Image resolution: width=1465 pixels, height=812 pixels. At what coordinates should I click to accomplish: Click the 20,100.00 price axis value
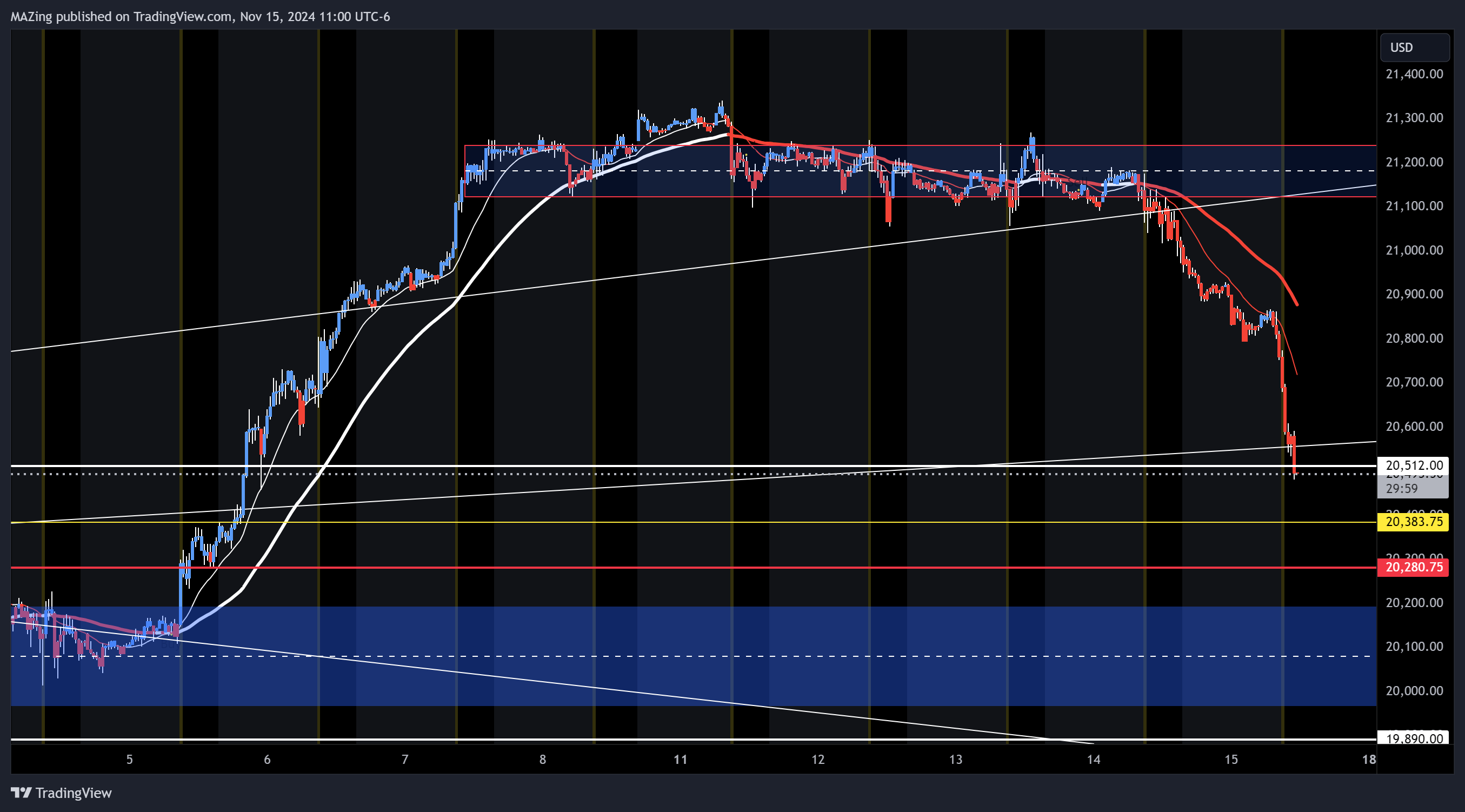point(1414,647)
